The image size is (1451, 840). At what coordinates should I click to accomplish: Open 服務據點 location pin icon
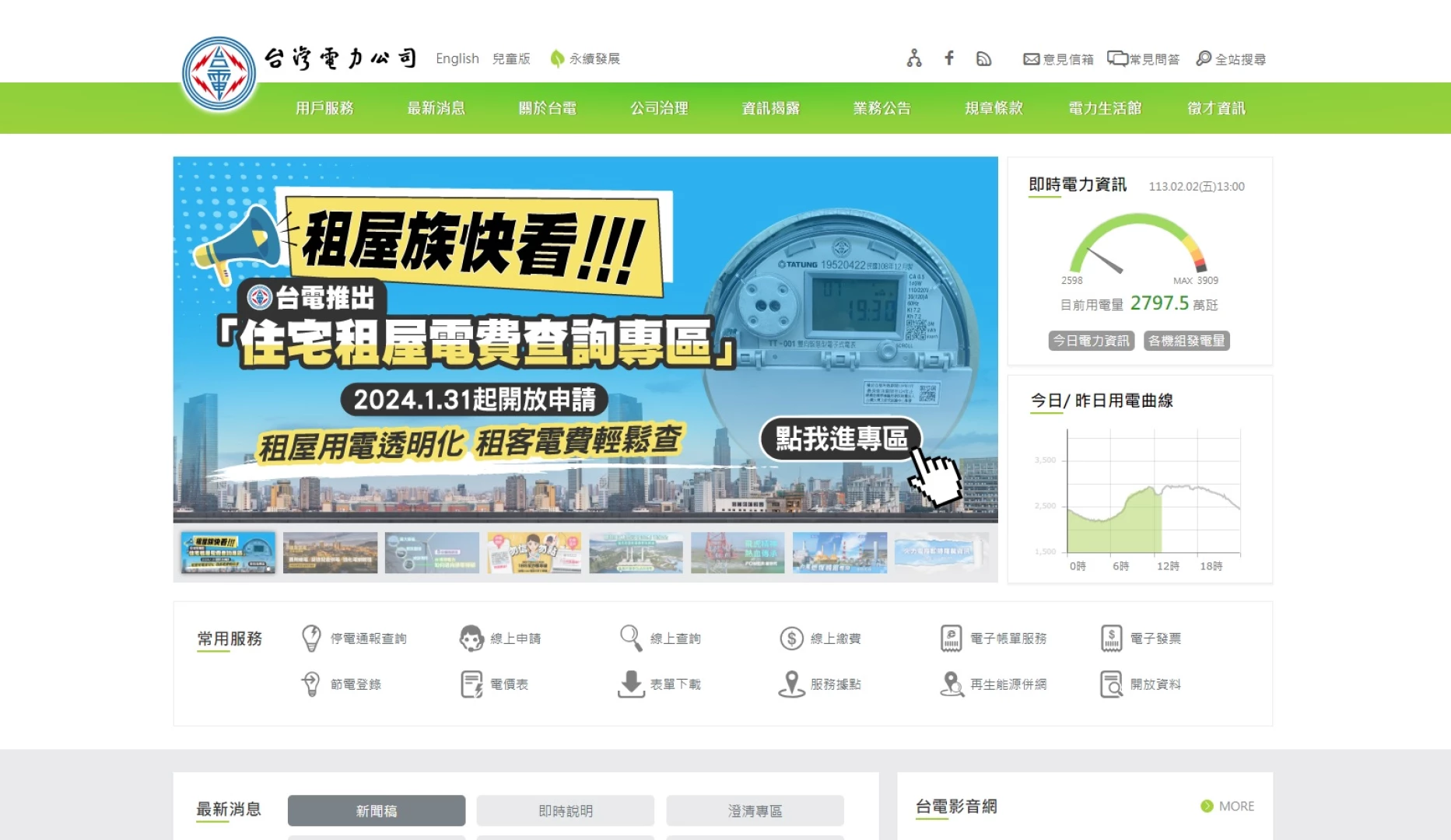(x=791, y=684)
